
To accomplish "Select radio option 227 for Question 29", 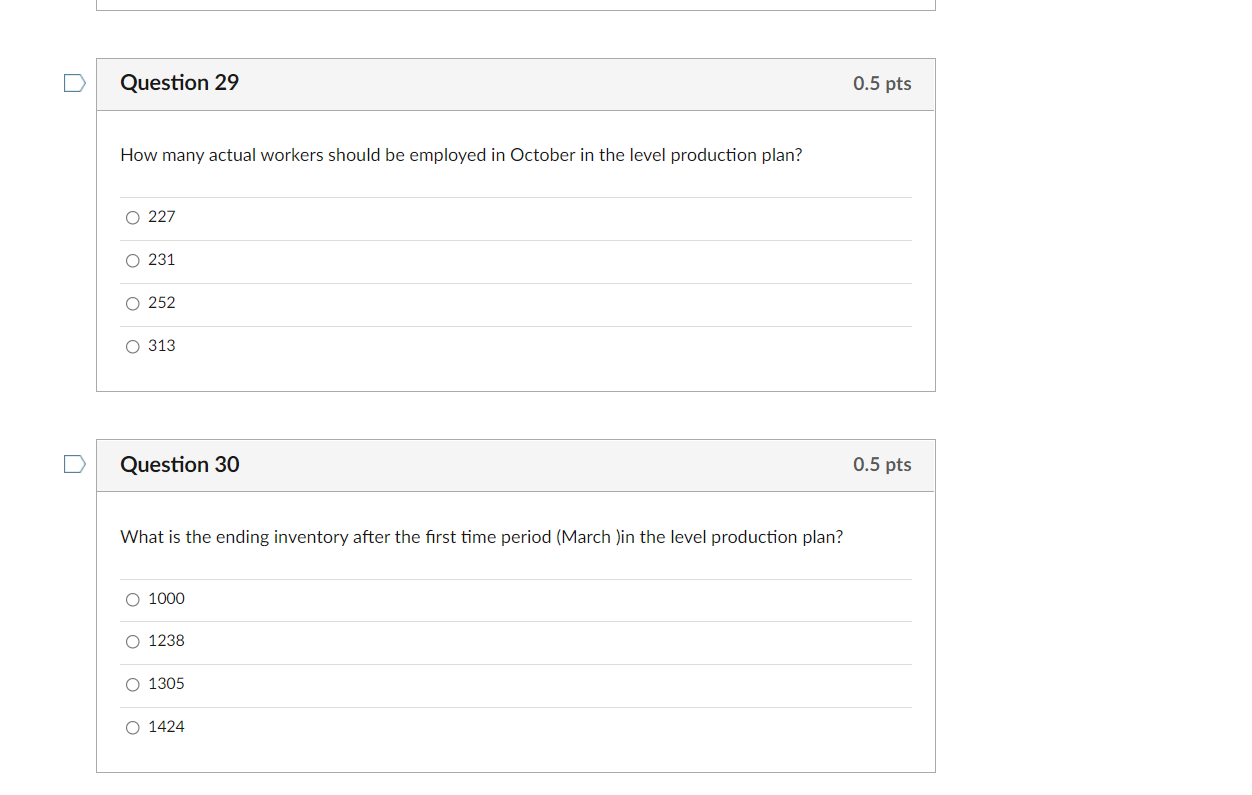I will pyautogui.click(x=132, y=217).
